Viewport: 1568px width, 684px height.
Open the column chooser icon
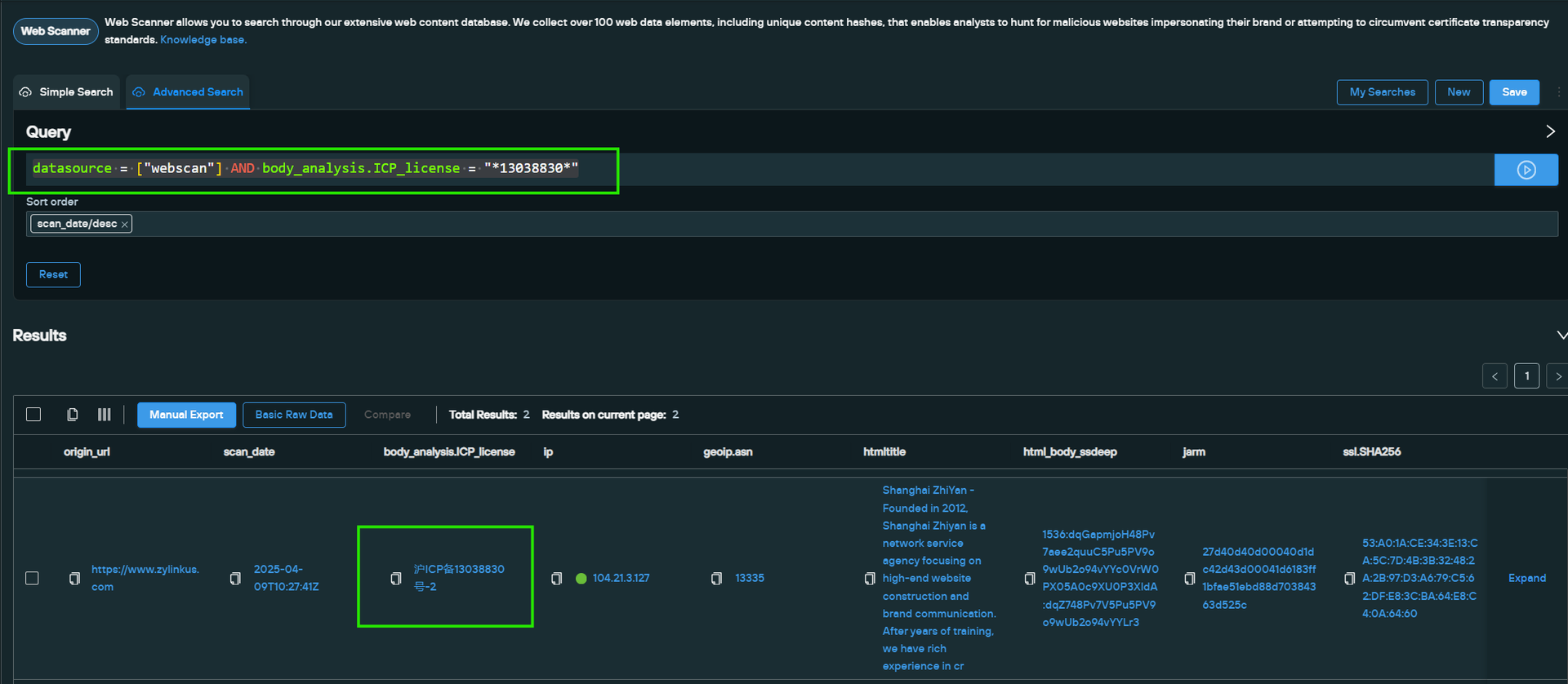(x=104, y=415)
